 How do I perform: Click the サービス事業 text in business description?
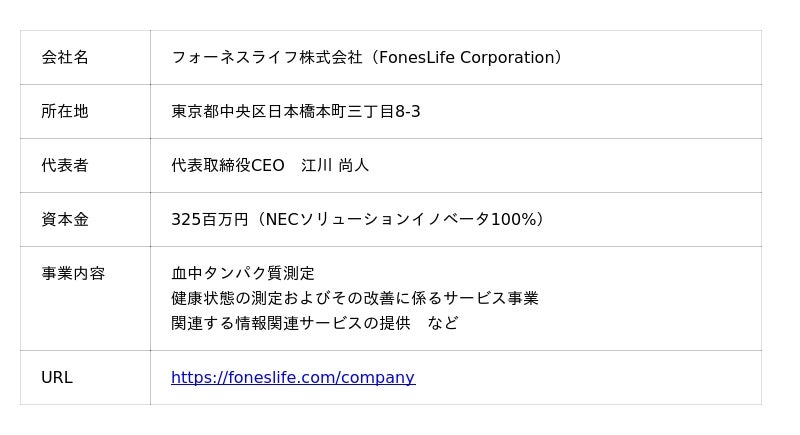point(491,298)
